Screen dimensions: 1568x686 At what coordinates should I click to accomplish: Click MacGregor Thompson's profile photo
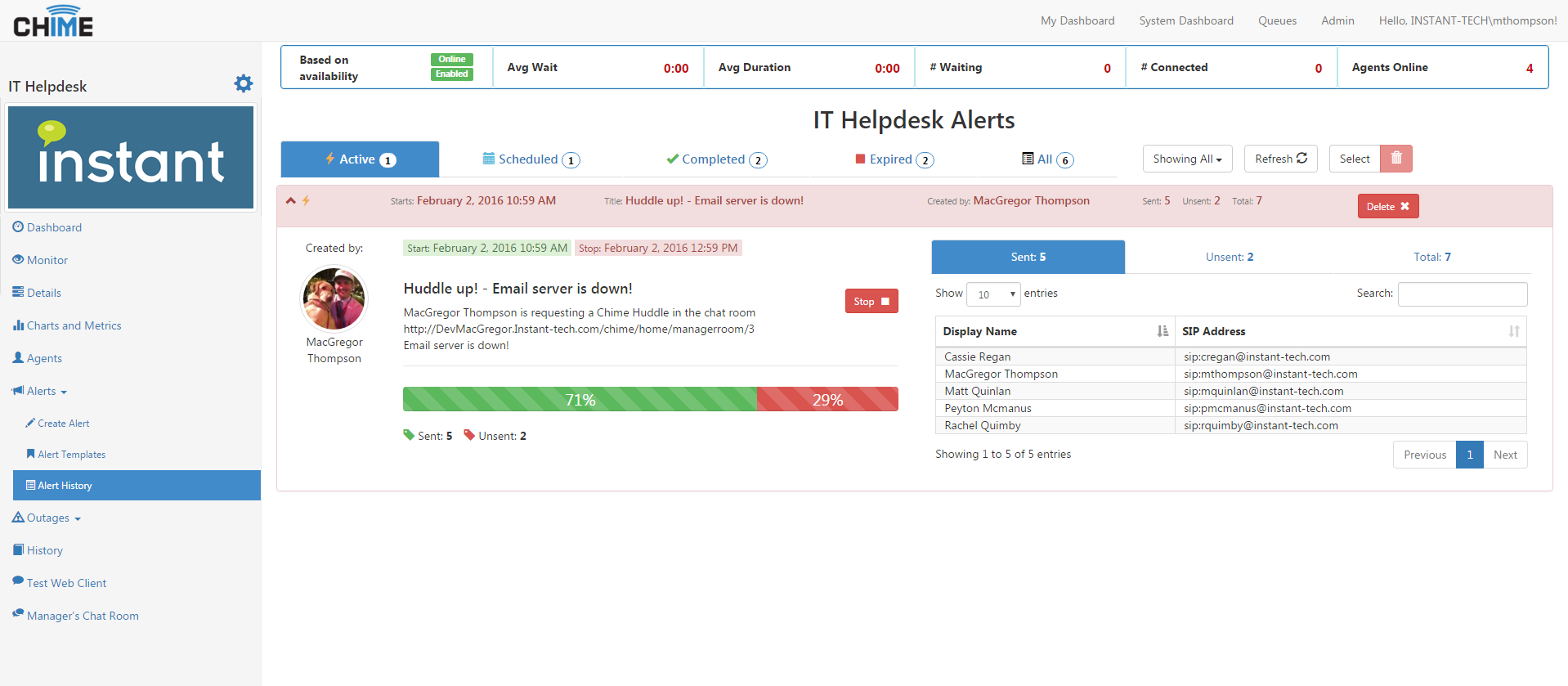coord(334,299)
